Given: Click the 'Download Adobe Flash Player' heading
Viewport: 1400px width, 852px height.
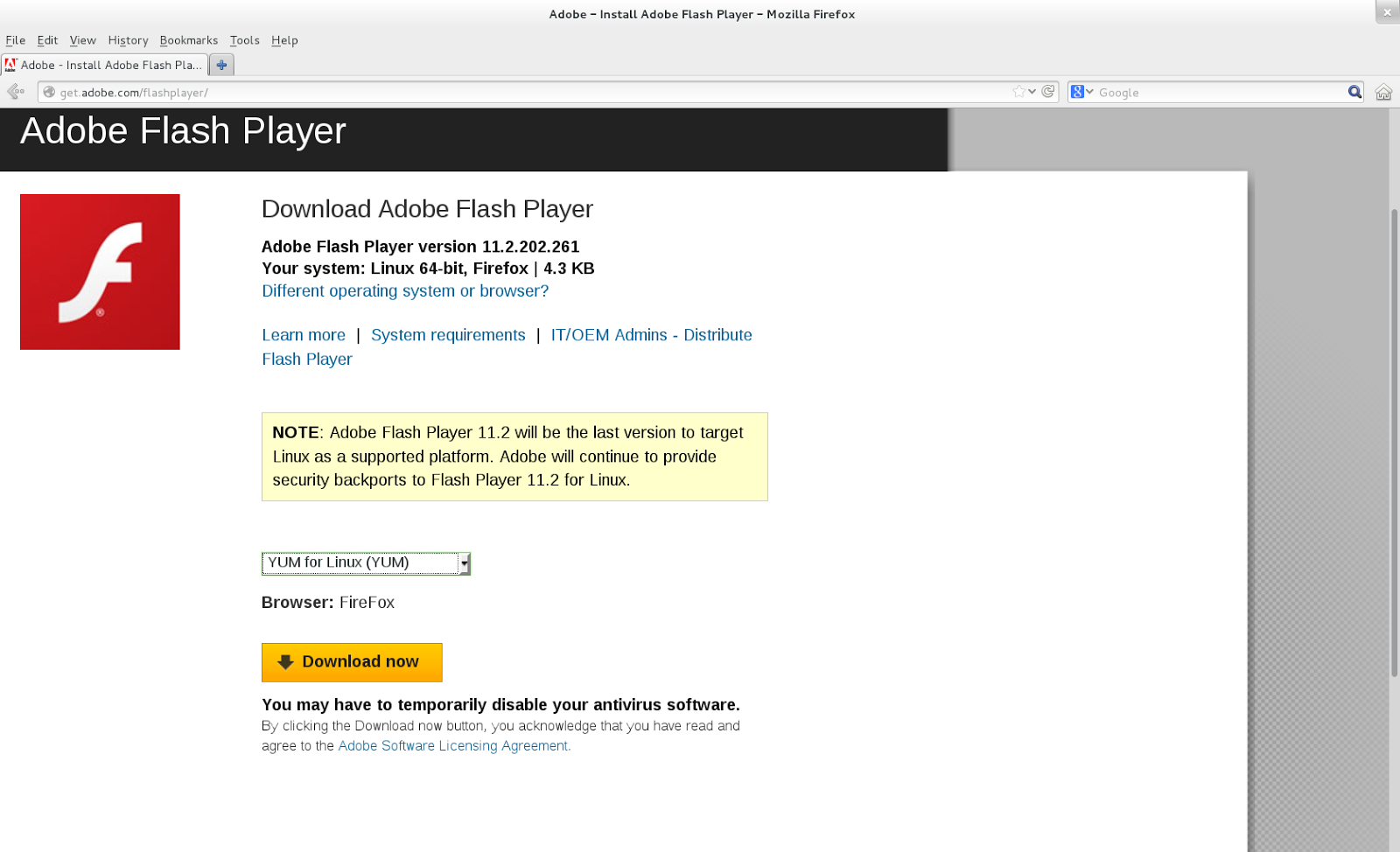Looking at the screenshot, I should pos(427,210).
